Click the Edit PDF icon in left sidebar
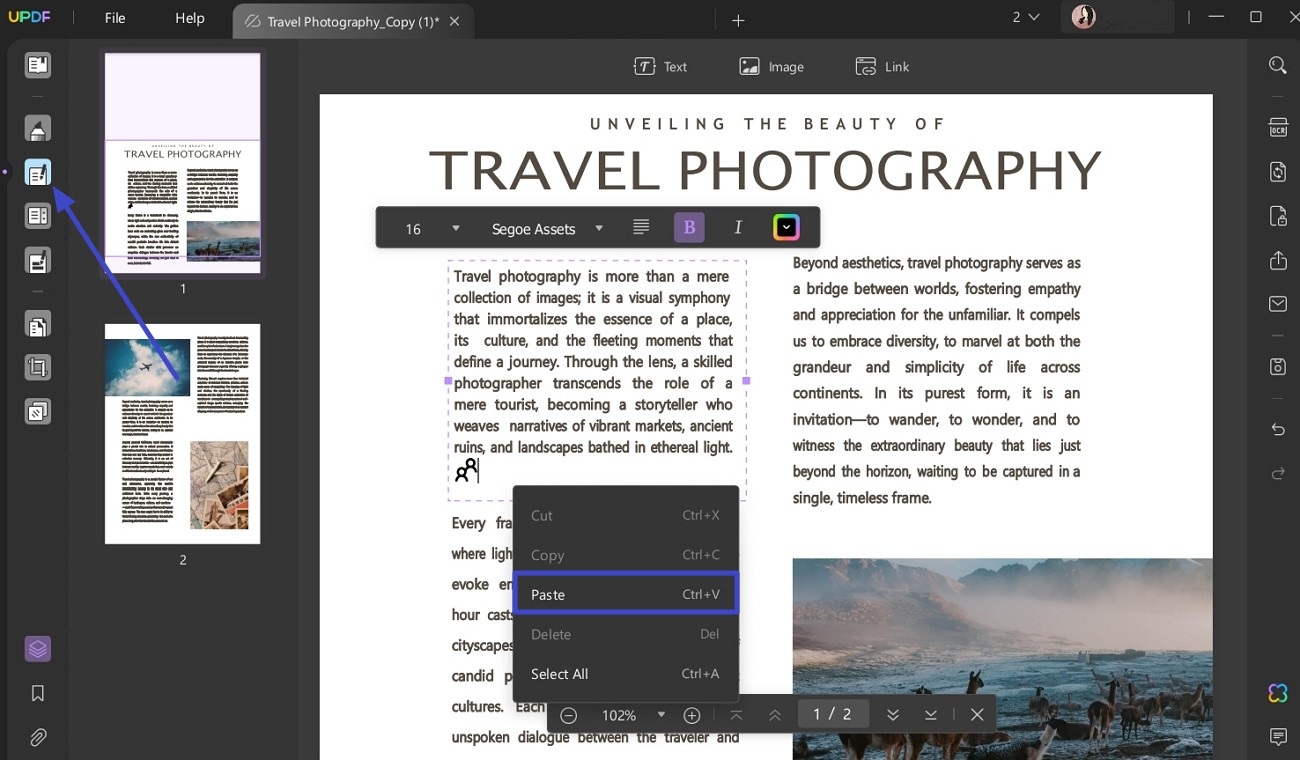The height and width of the screenshot is (760, 1300). click(x=38, y=174)
